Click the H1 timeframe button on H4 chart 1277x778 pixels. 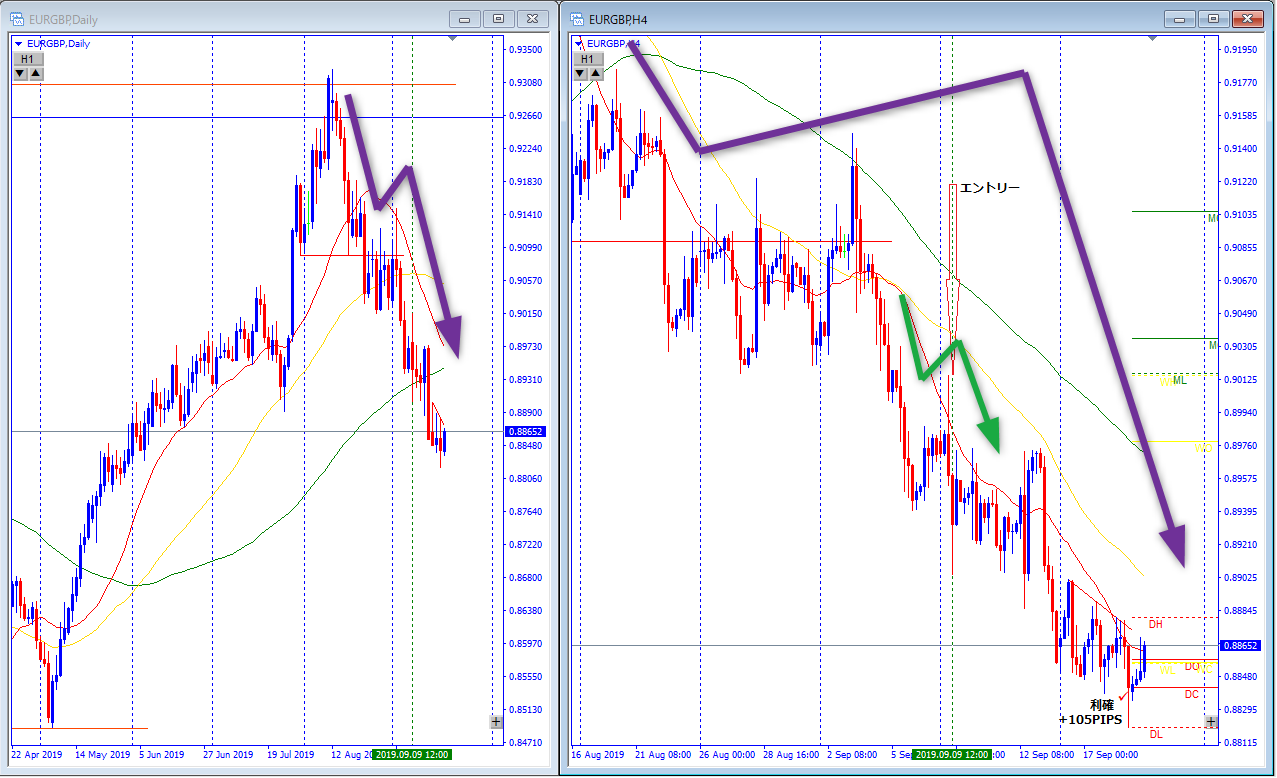pos(590,60)
